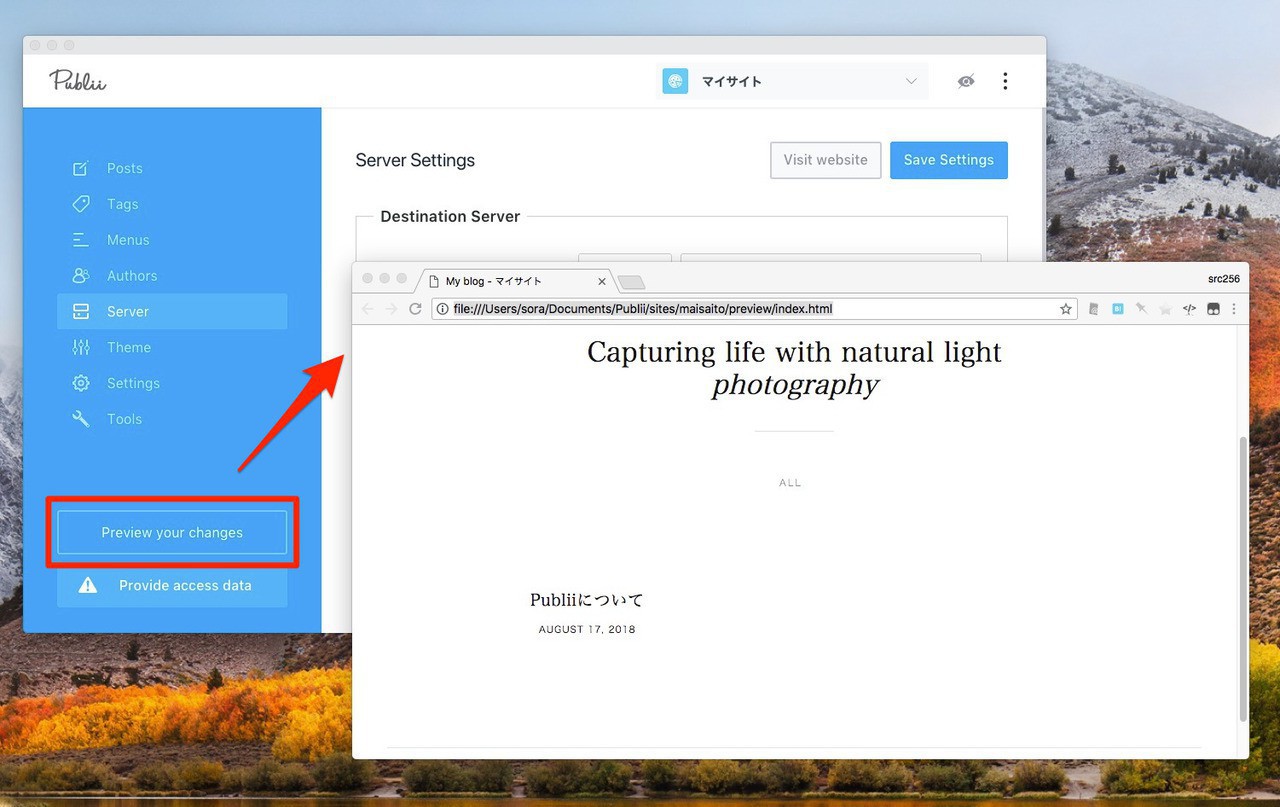
Task: Click the Destination Server section label
Action: click(450, 216)
